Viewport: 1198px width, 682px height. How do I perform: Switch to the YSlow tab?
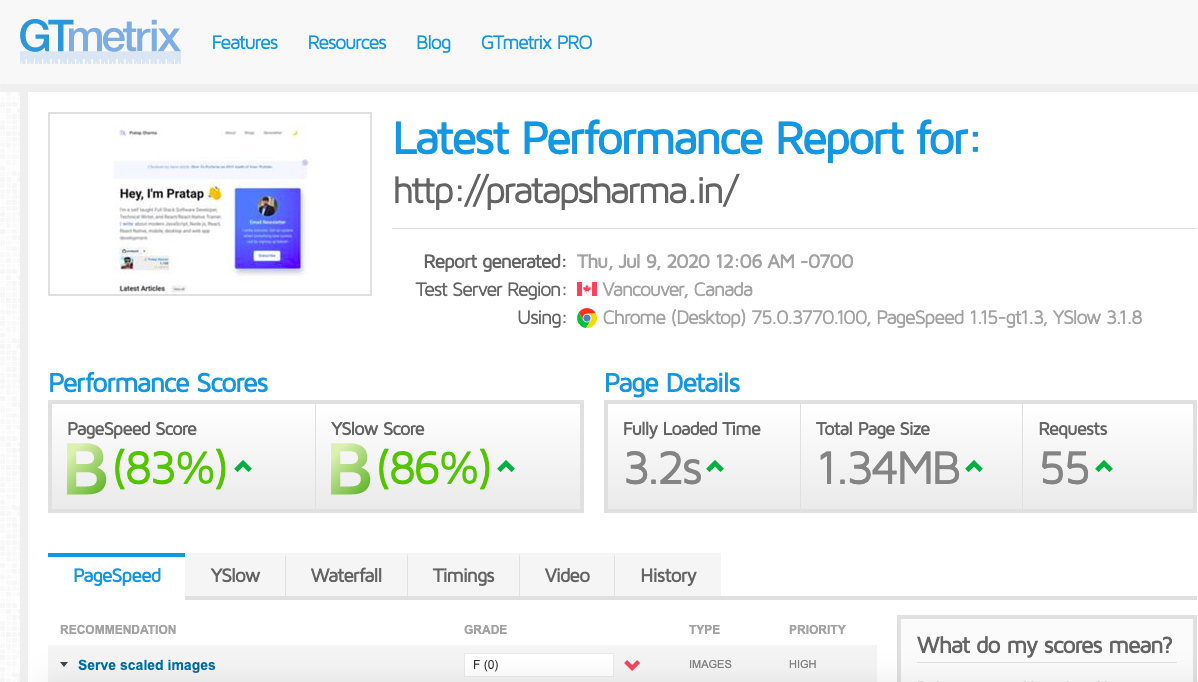click(235, 576)
